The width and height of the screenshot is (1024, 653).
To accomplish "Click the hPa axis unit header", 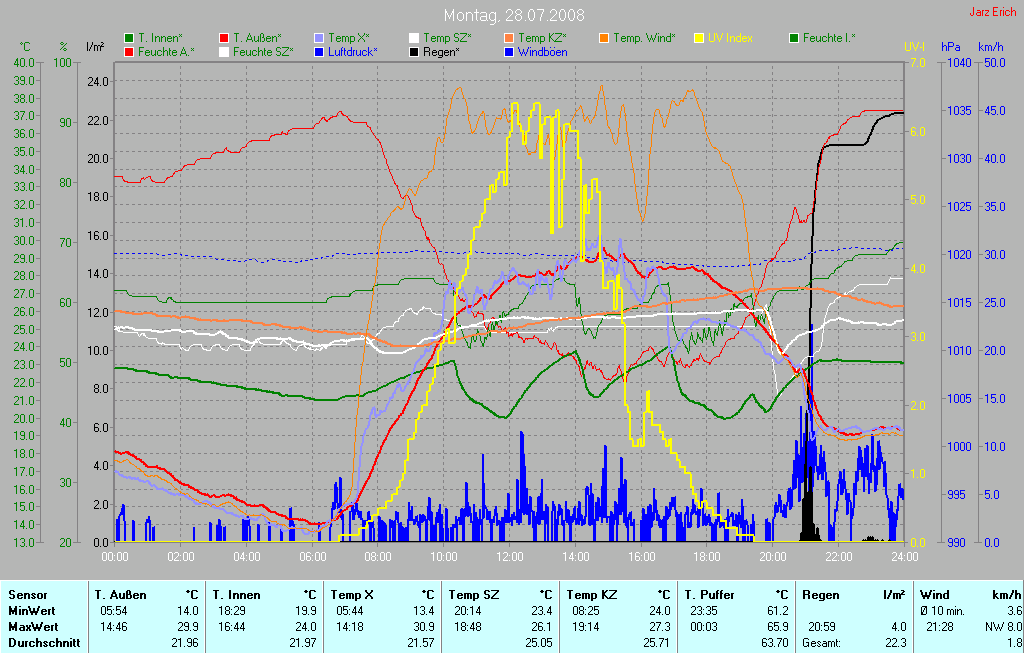I will click(951, 47).
